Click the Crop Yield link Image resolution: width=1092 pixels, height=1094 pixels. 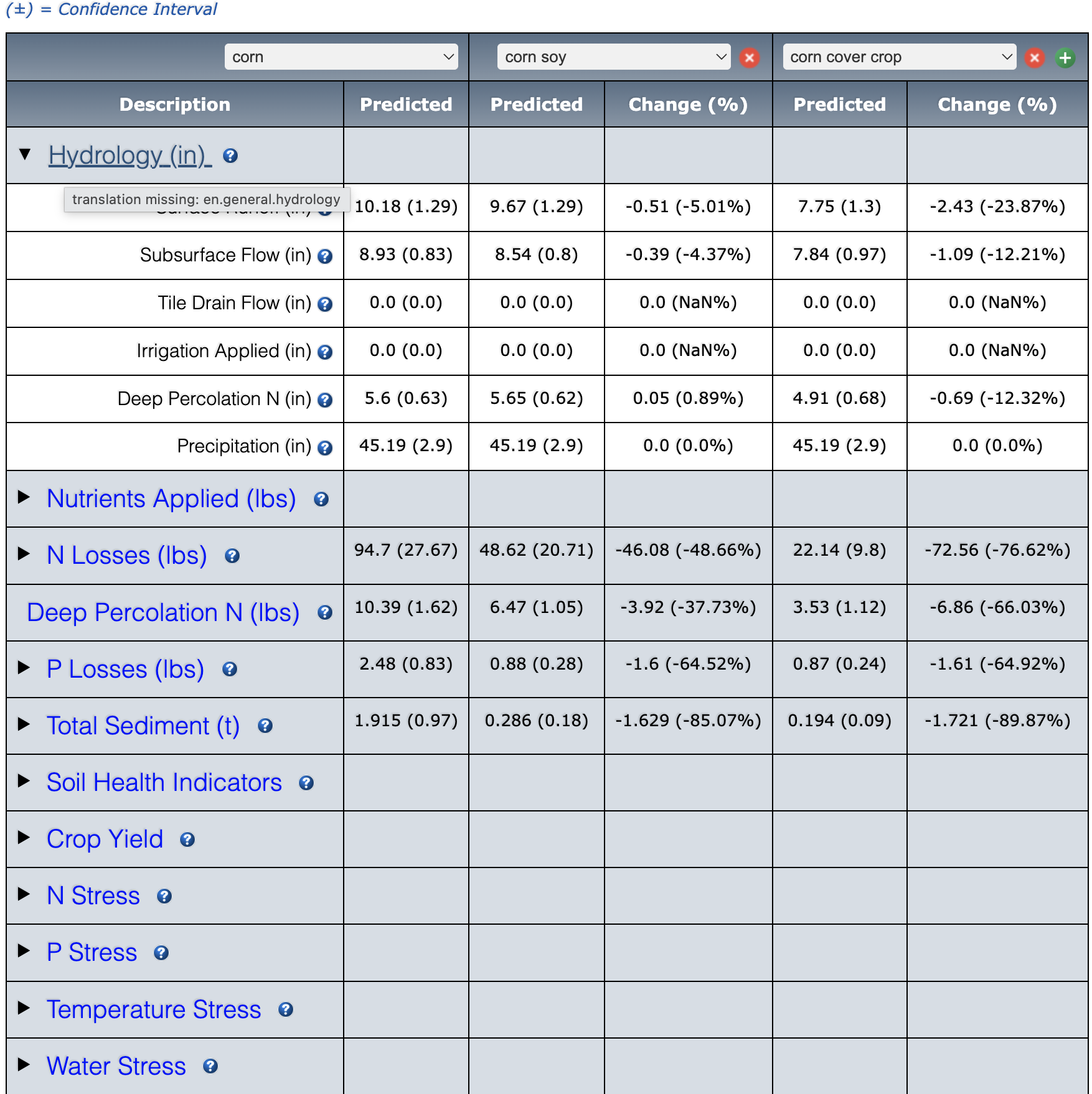pos(105,839)
